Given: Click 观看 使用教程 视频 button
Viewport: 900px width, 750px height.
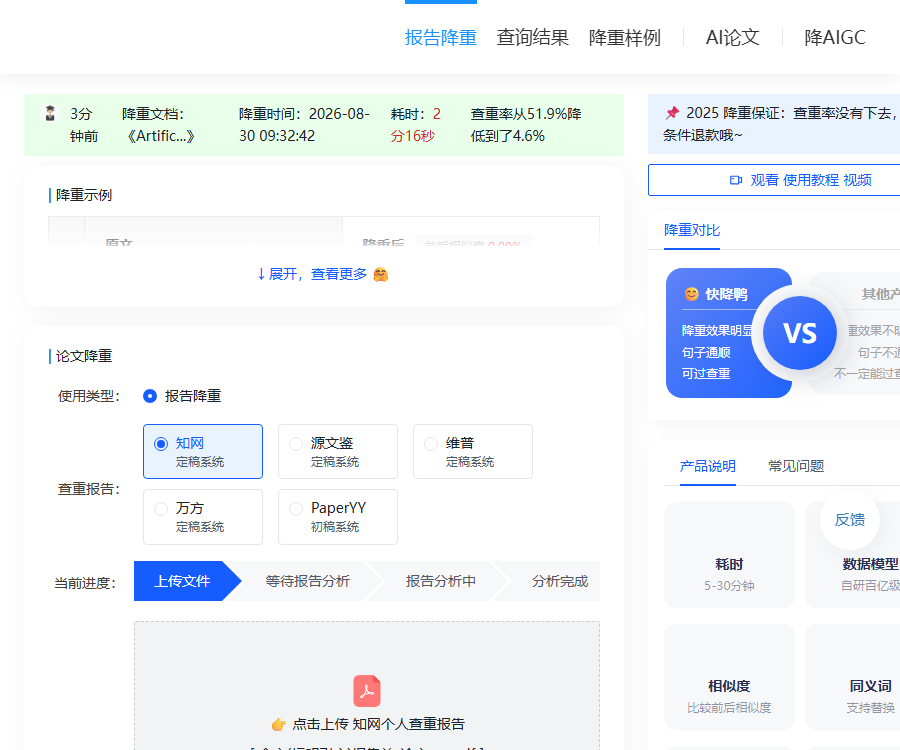Looking at the screenshot, I should click(774, 180).
